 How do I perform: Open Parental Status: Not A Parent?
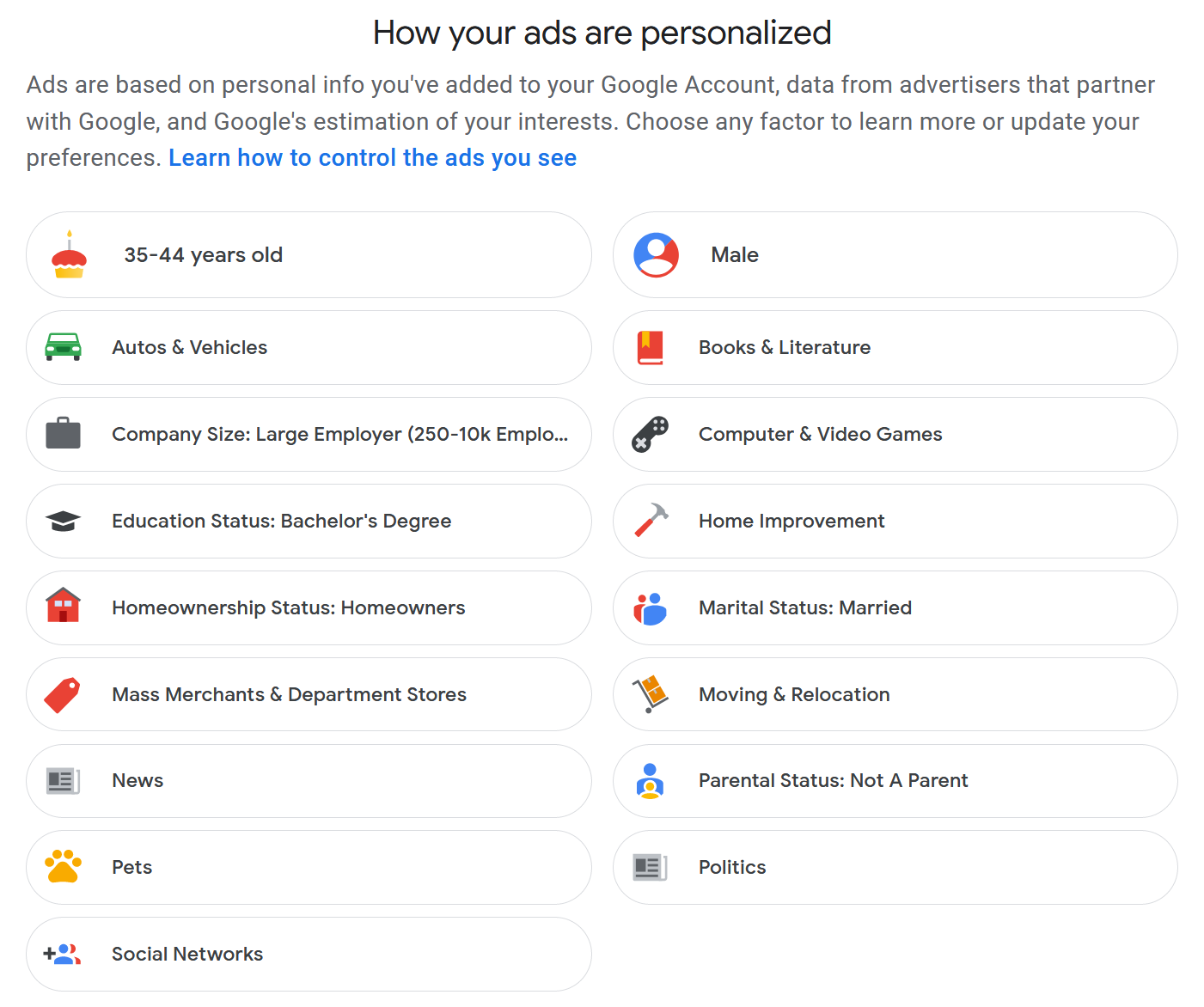(x=895, y=780)
